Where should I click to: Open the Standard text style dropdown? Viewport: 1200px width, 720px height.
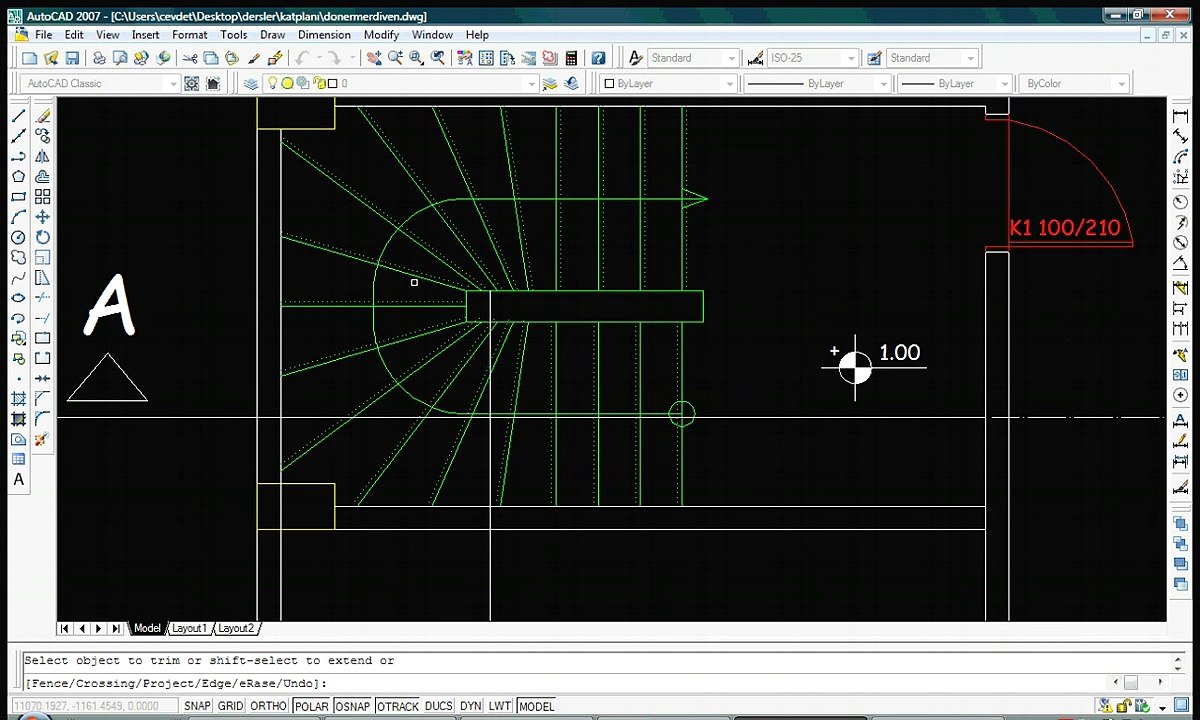(x=731, y=58)
